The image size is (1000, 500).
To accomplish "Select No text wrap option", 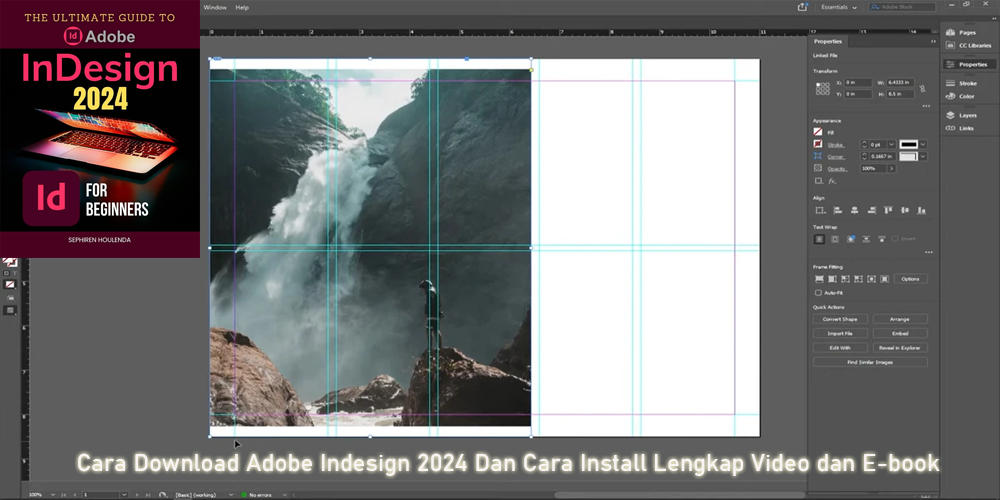I will pos(819,239).
